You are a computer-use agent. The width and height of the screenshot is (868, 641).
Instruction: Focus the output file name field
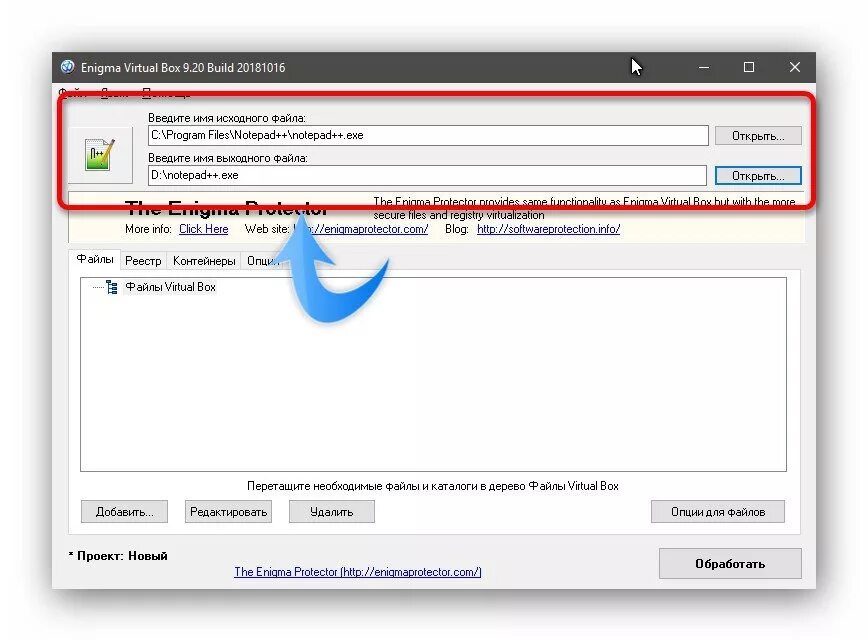point(427,175)
